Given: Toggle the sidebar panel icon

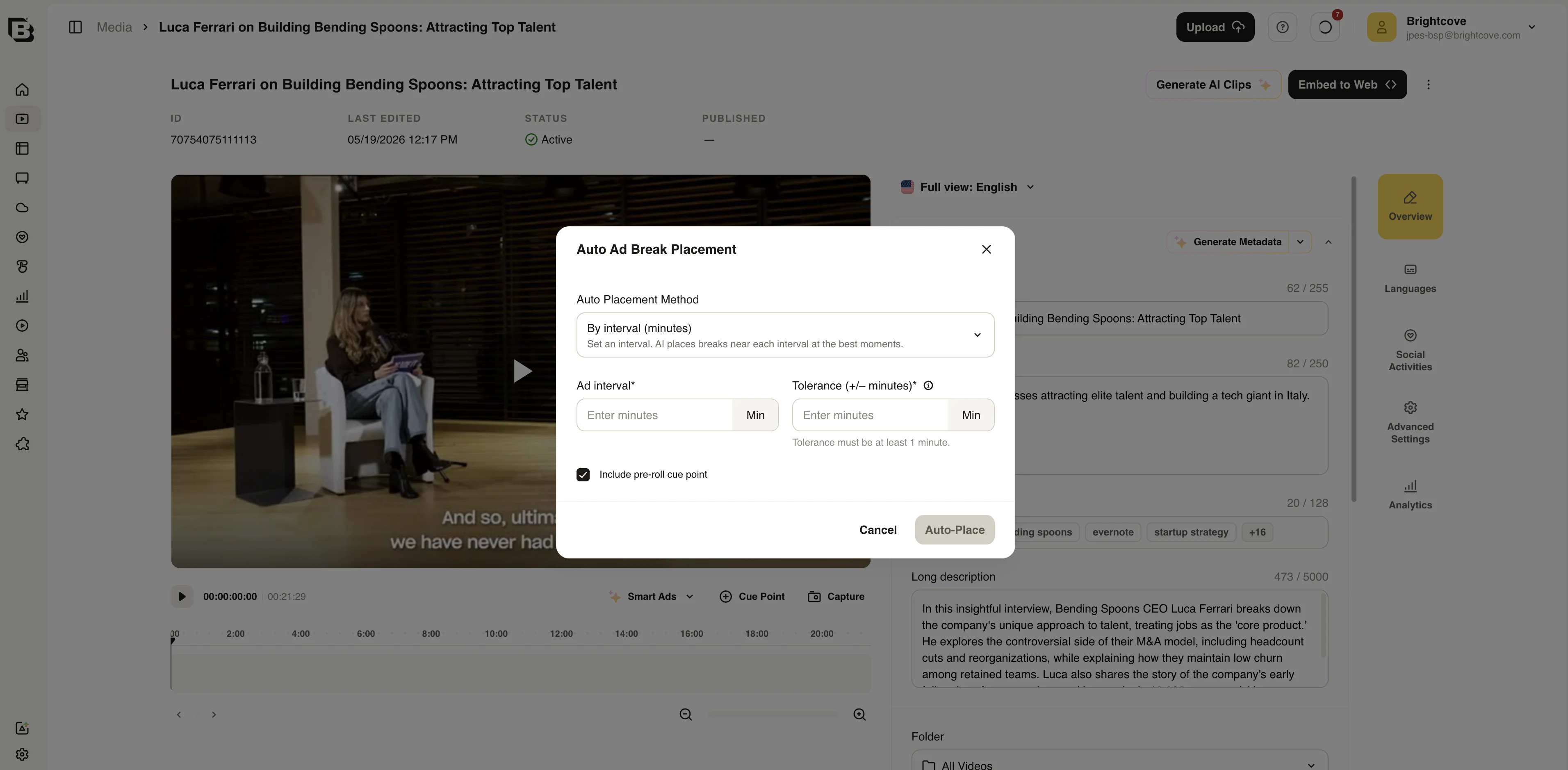Looking at the screenshot, I should pyautogui.click(x=75, y=27).
